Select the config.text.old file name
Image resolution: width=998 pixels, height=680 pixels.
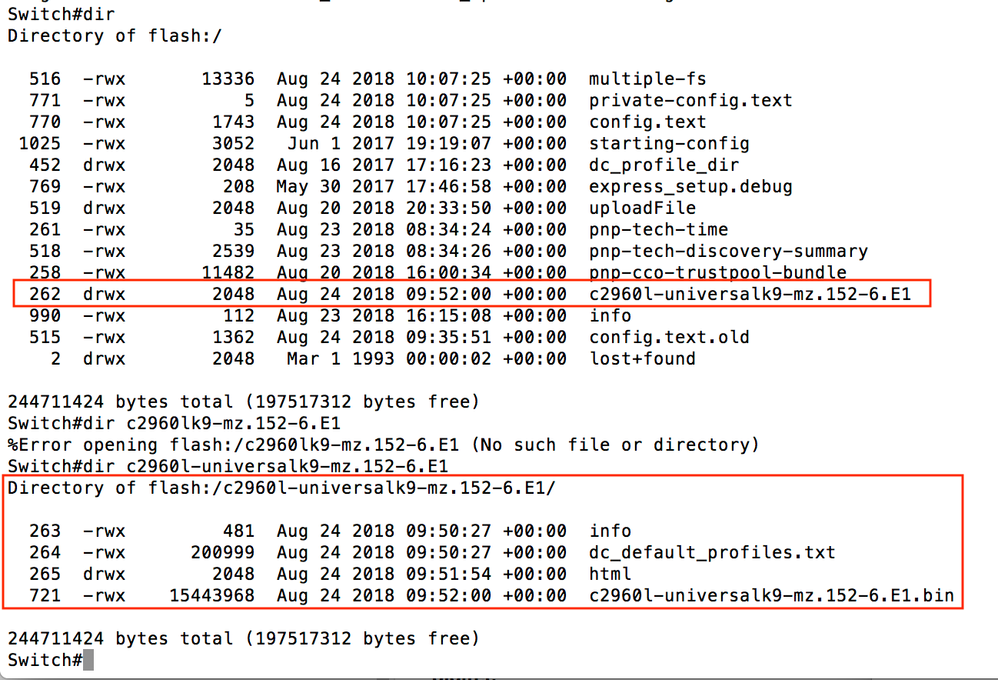click(669, 337)
